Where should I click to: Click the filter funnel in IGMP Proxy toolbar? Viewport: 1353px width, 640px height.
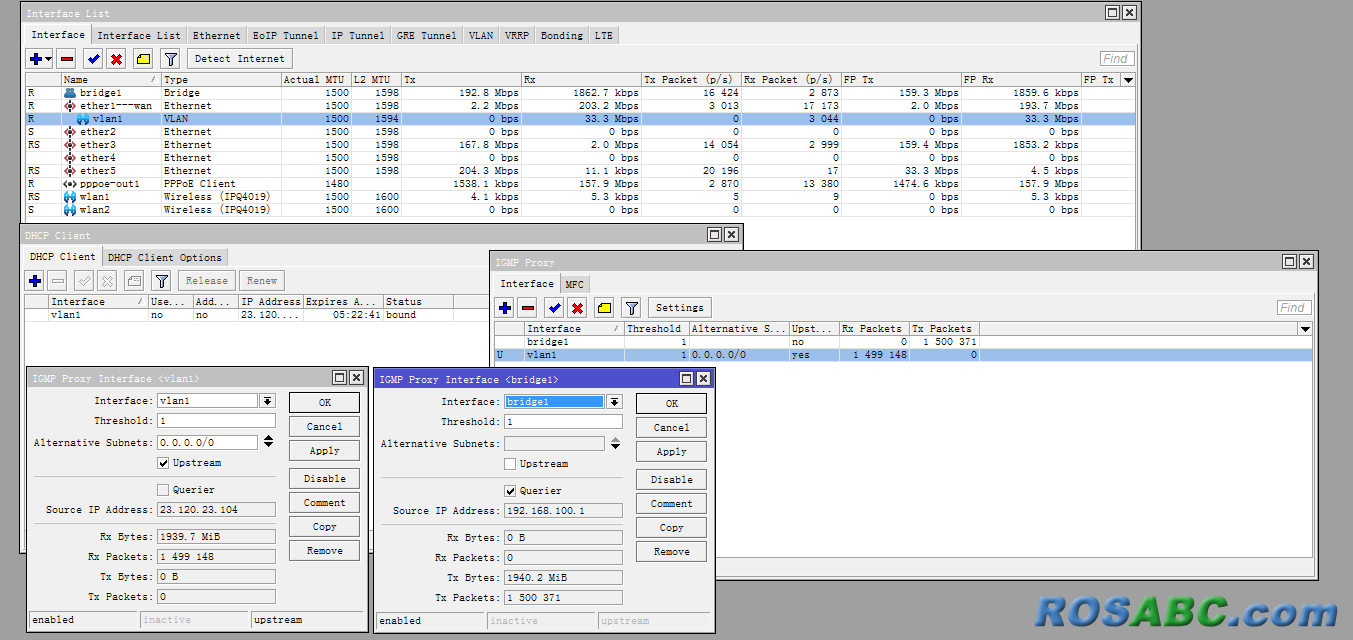(632, 307)
